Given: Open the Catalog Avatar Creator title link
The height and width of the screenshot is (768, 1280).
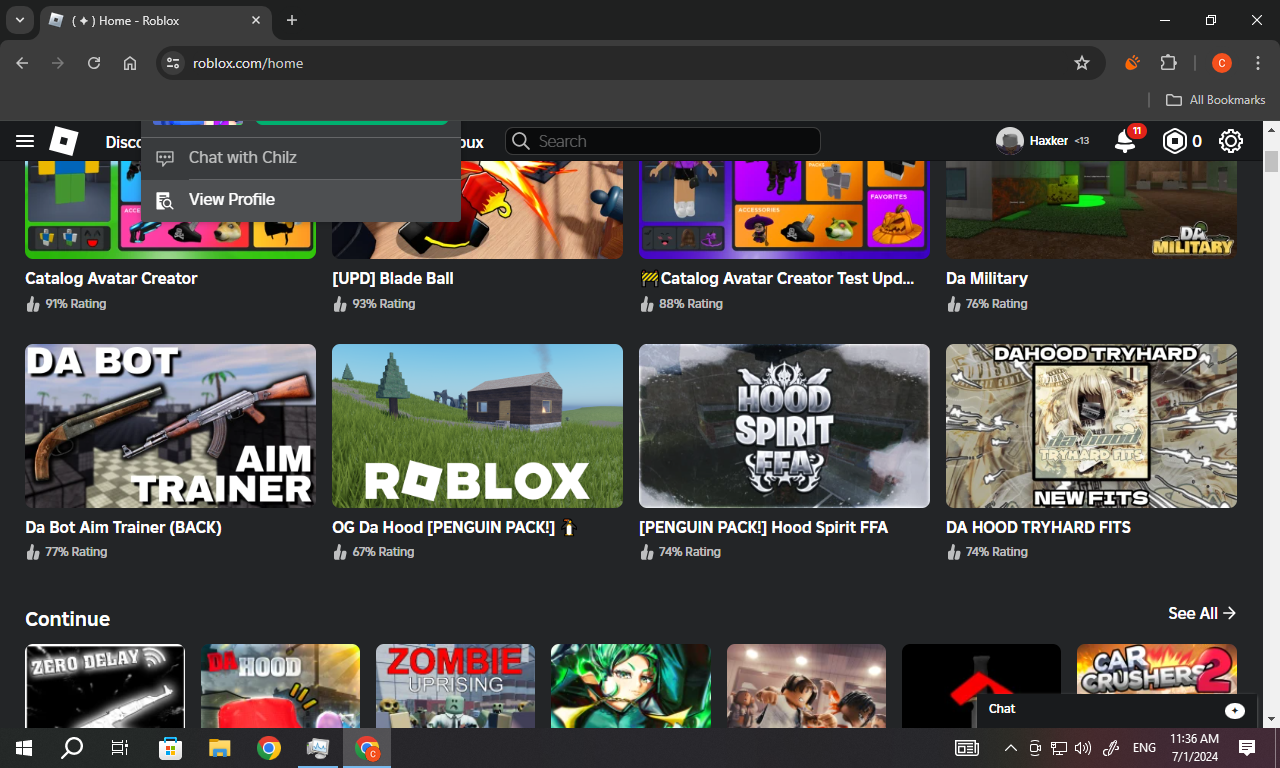Looking at the screenshot, I should pyautogui.click(x=111, y=278).
